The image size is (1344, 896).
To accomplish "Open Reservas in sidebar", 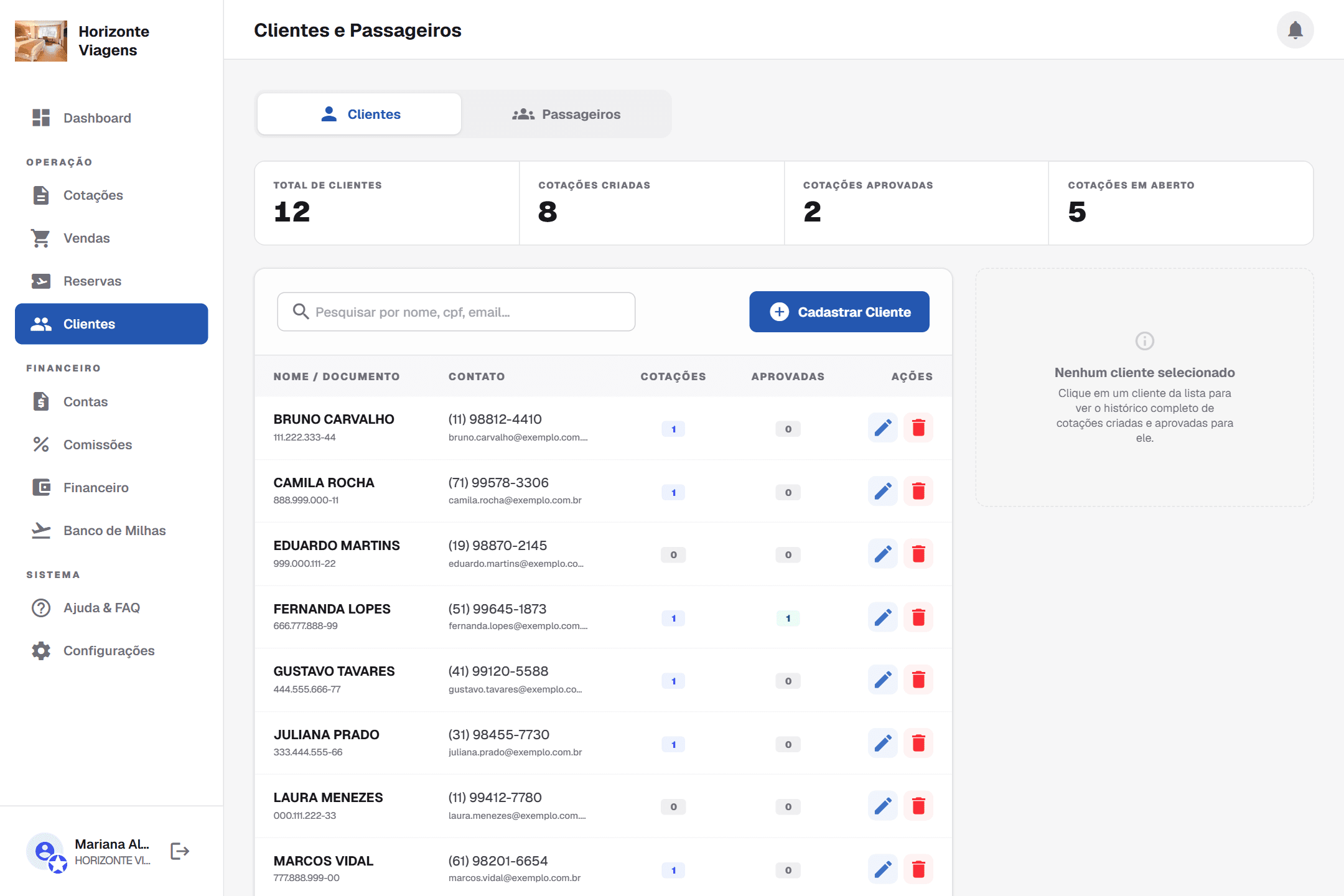I will tap(111, 281).
